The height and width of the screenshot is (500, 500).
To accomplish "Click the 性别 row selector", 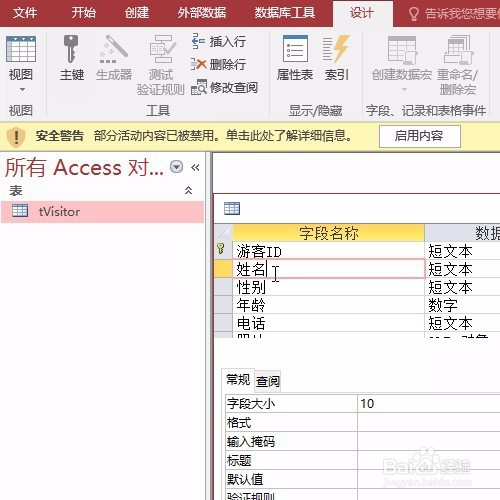I will [x=223, y=287].
